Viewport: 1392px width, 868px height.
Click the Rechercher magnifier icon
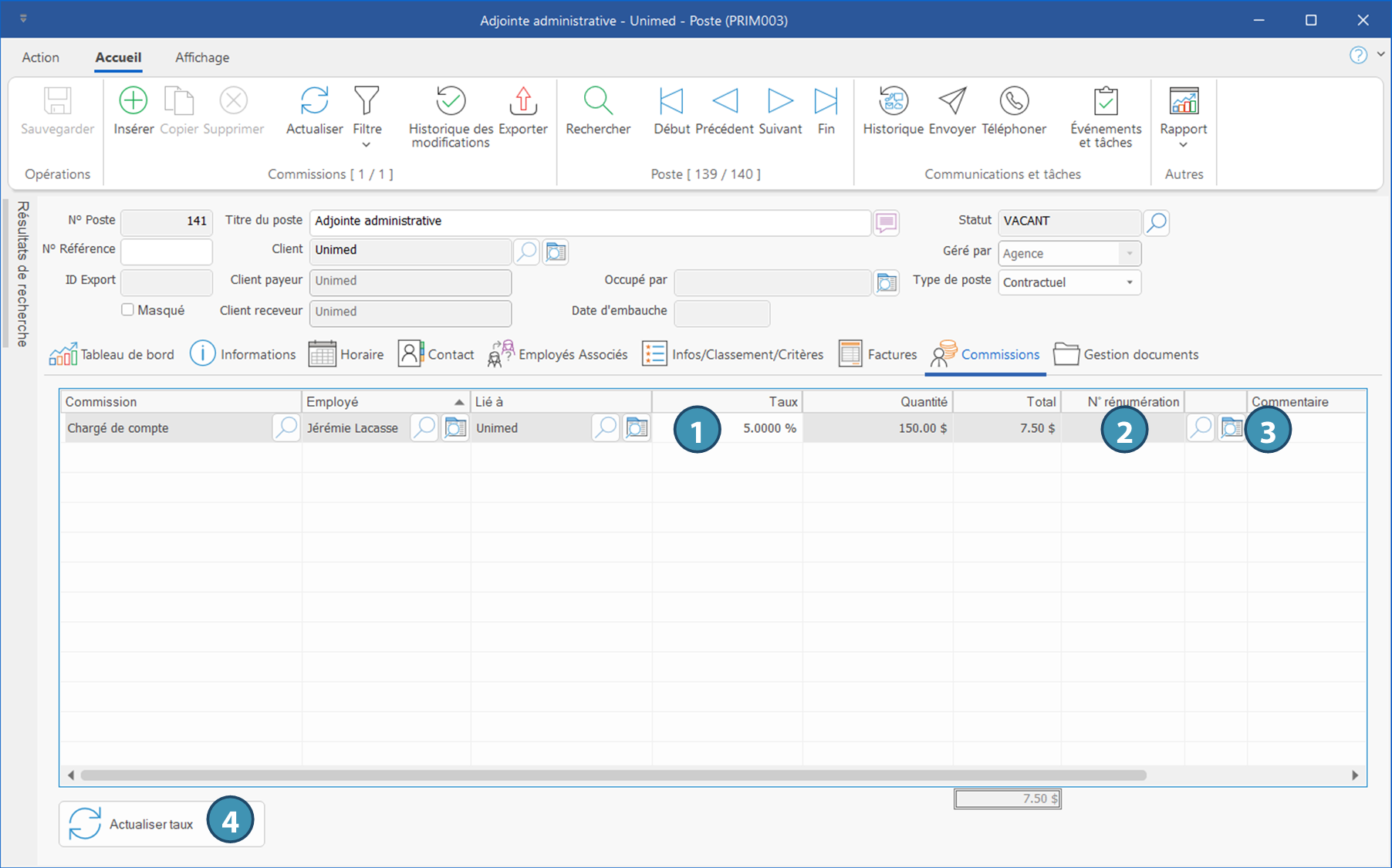click(598, 101)
